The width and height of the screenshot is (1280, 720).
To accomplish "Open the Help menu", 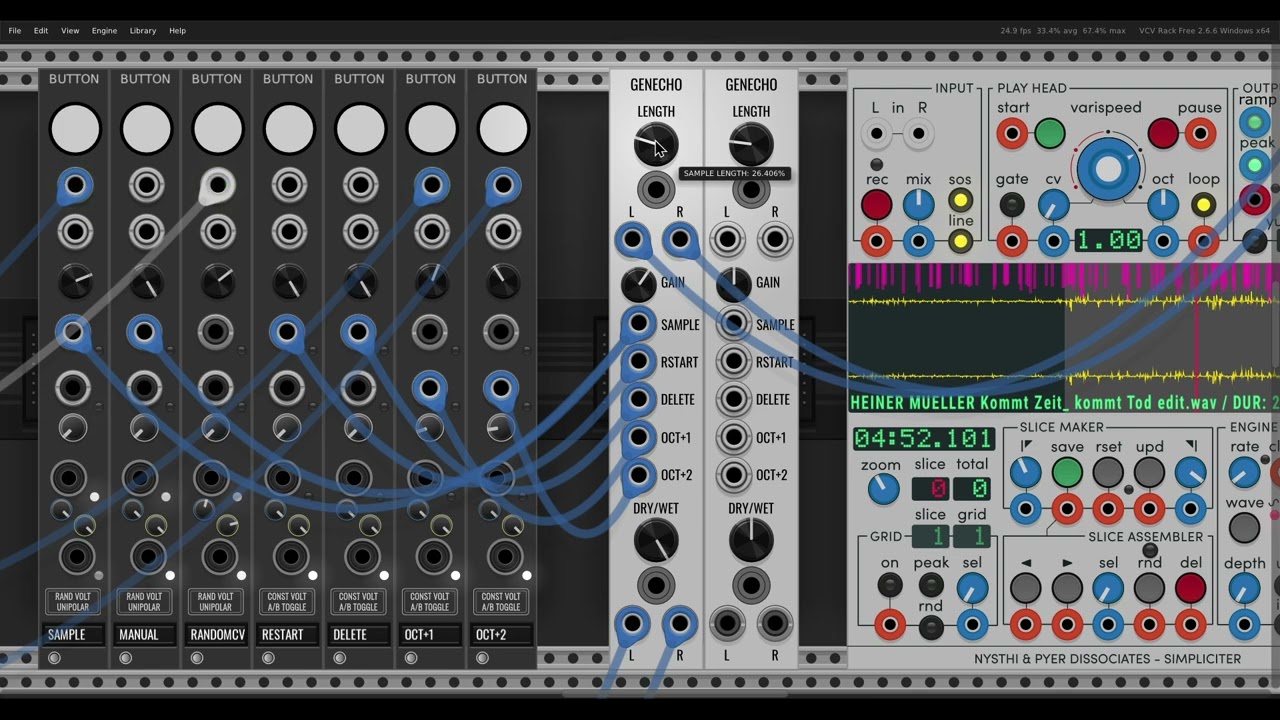I will 177,31.
